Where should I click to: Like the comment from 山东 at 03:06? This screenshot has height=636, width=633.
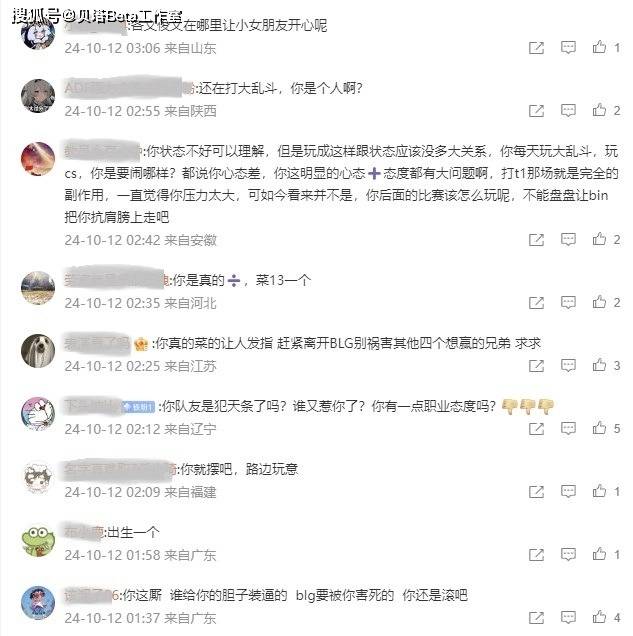pyautogui.click(x=599, y=47)
